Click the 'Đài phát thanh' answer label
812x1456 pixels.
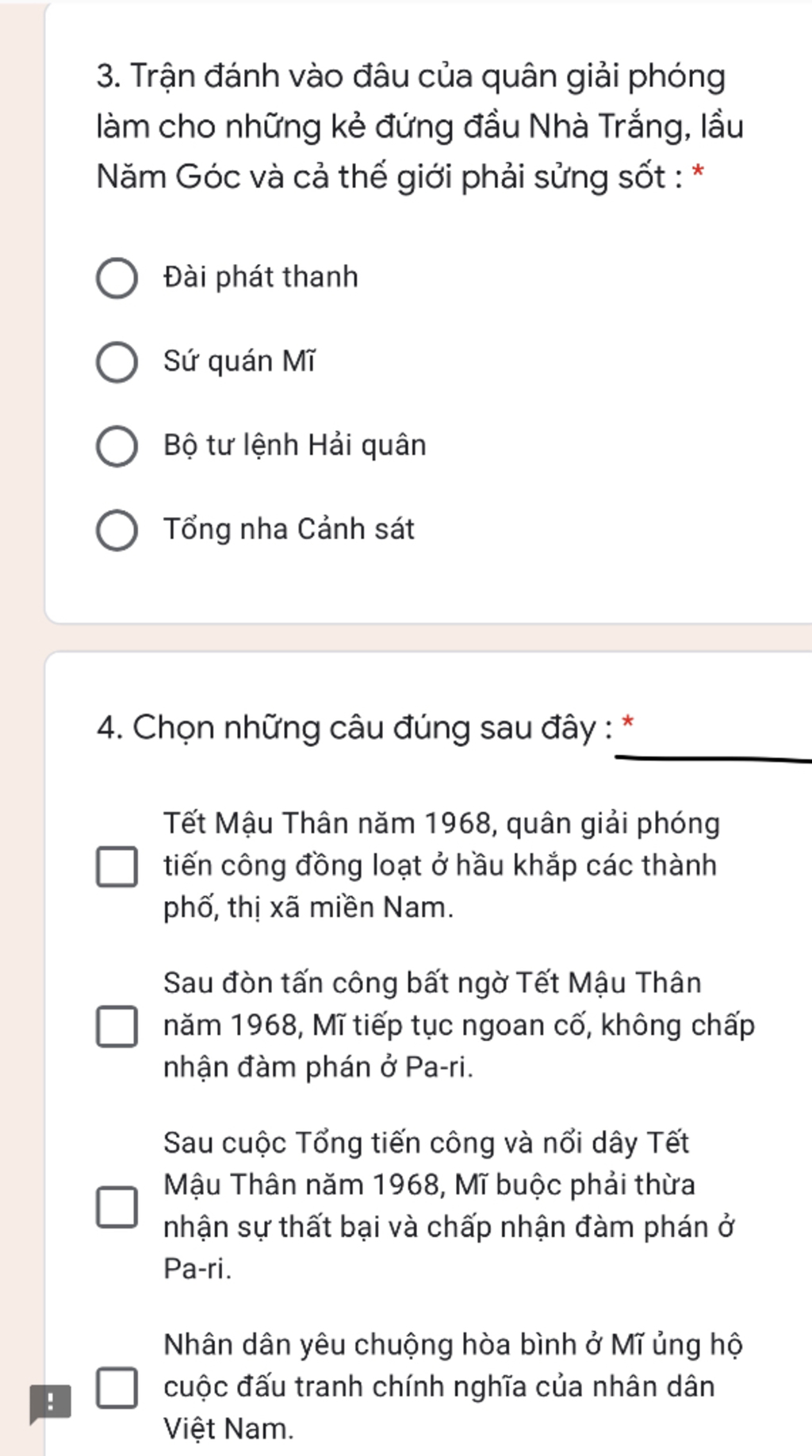point(261,277)
